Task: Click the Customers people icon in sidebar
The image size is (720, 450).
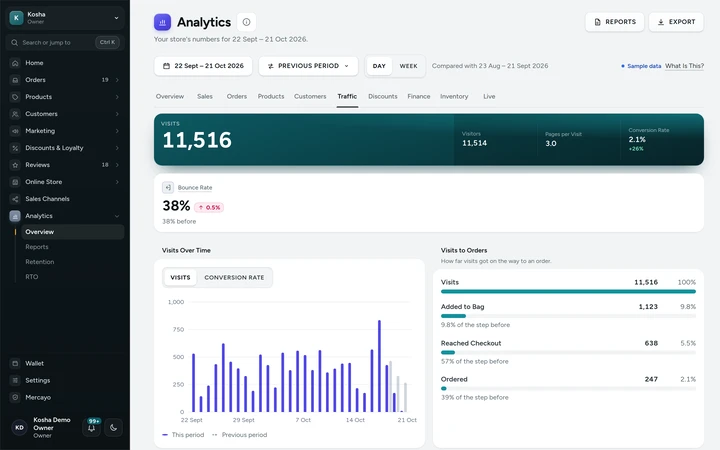Action: (x=15, y=114)
